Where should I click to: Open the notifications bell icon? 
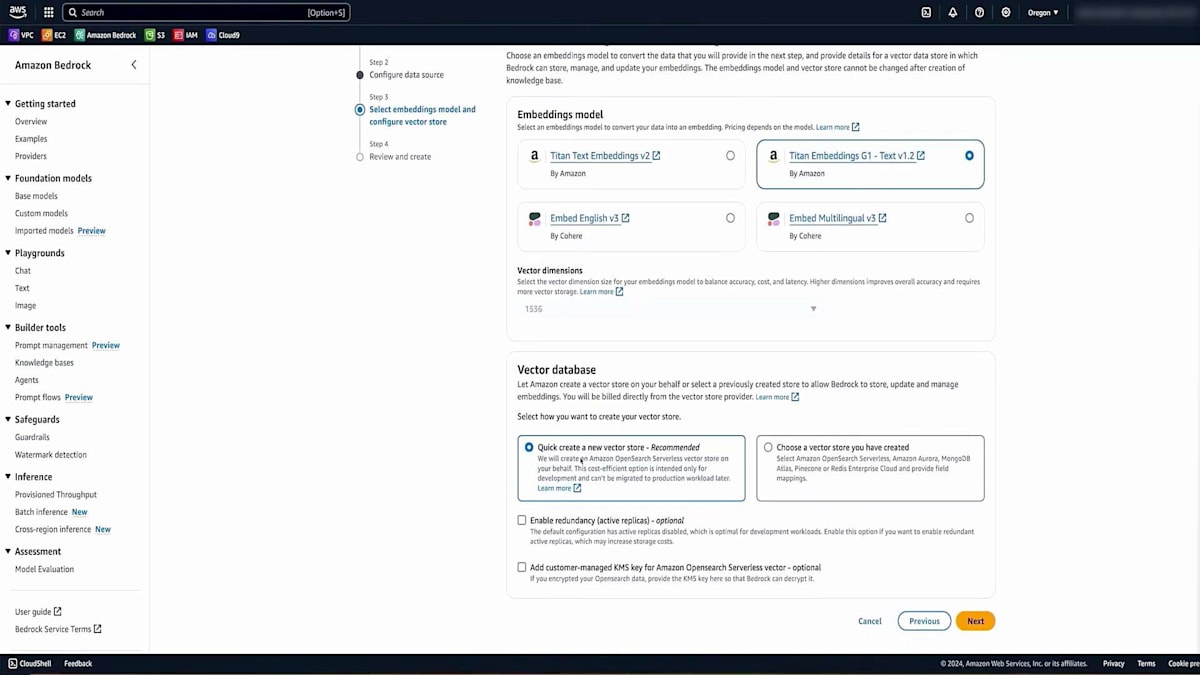pyautogui.click(x=952, y=13)
